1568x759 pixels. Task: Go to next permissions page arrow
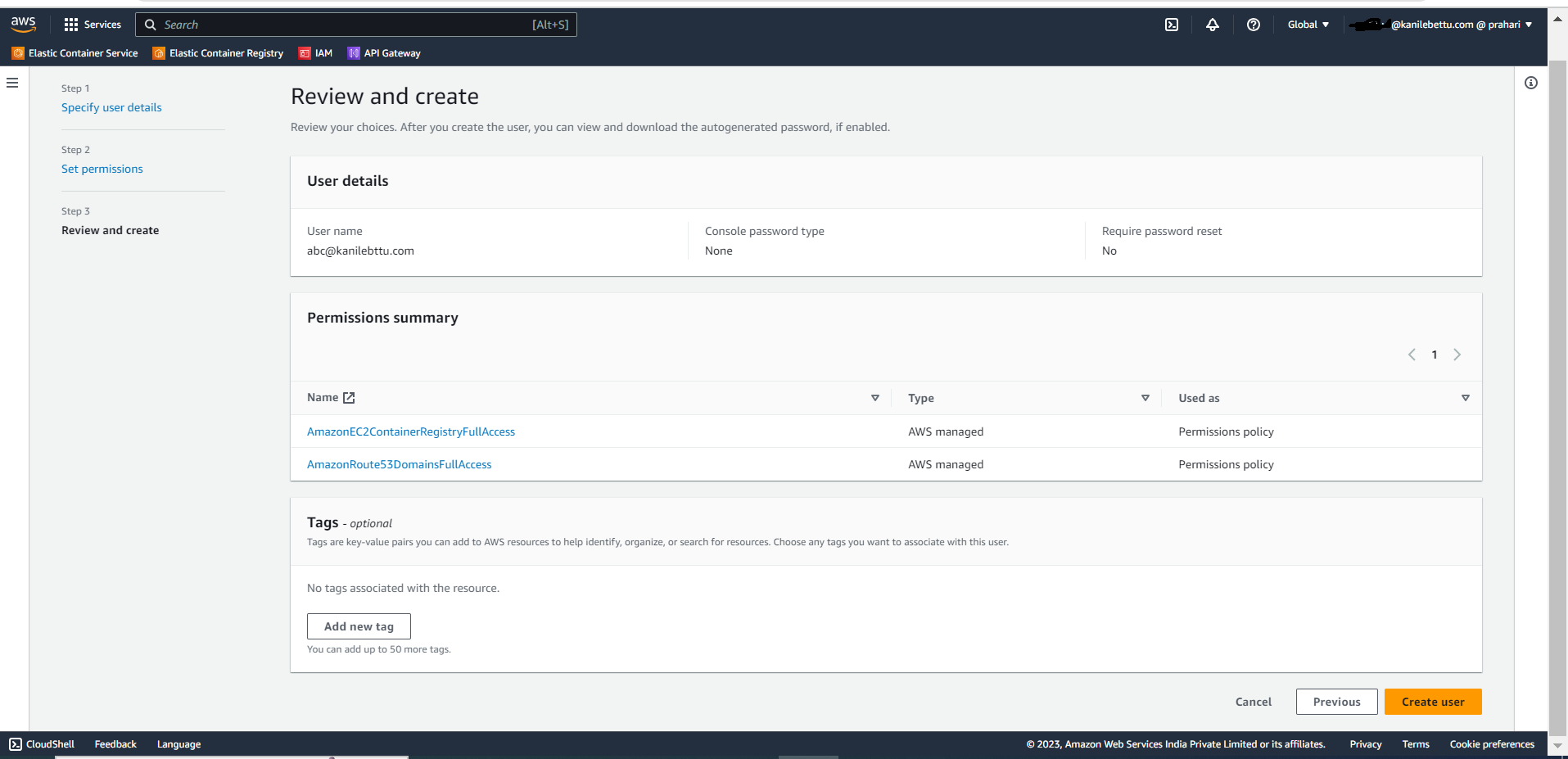pyautogui.click(x=1457, y=355)
